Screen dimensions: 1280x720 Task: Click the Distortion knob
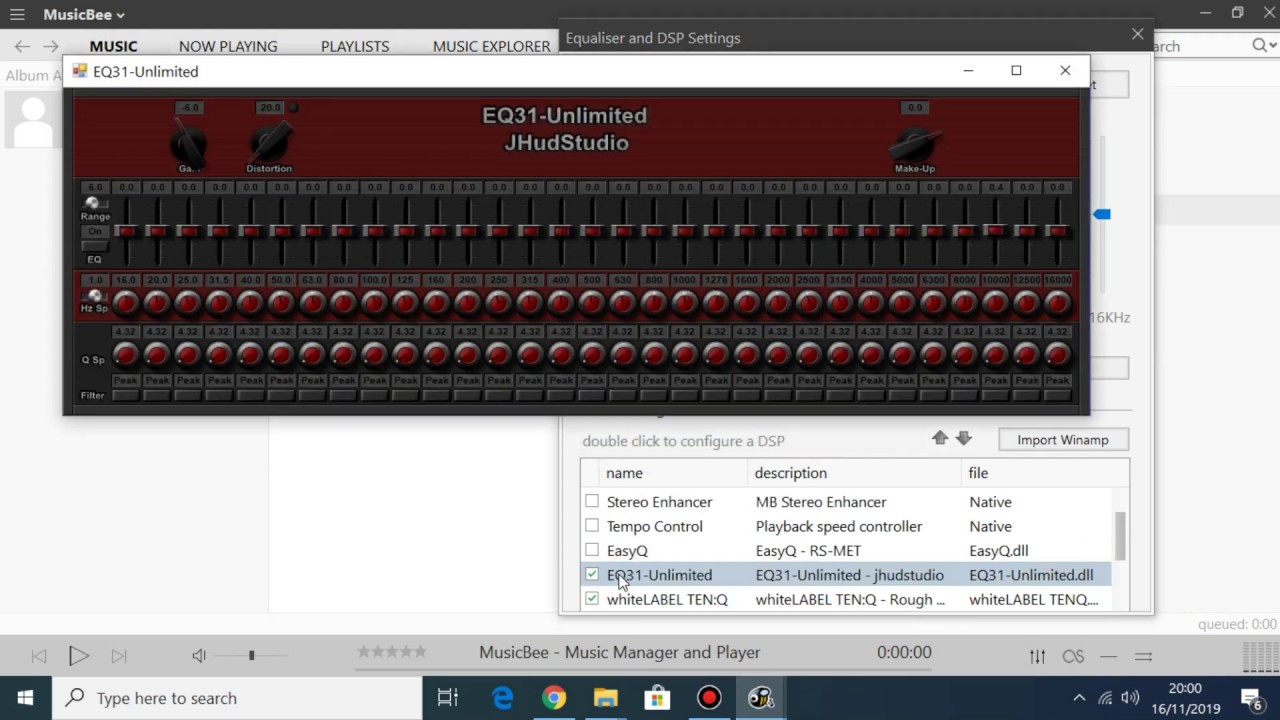[270, 141]
